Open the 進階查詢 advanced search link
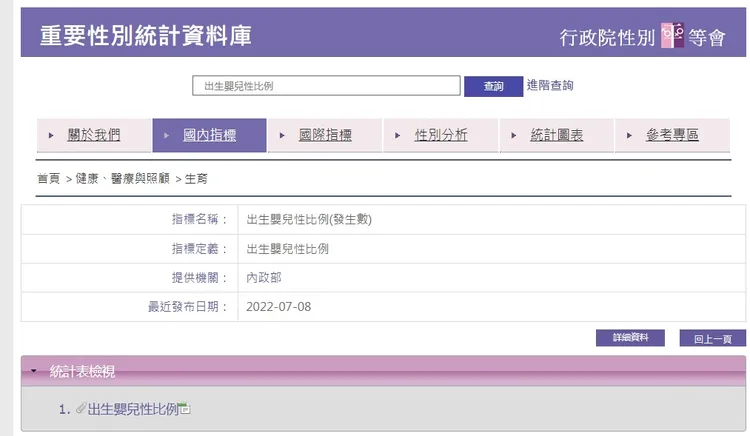Image resolution: width=750 pixels, height=436 pixels. click(x=550, y=86)
